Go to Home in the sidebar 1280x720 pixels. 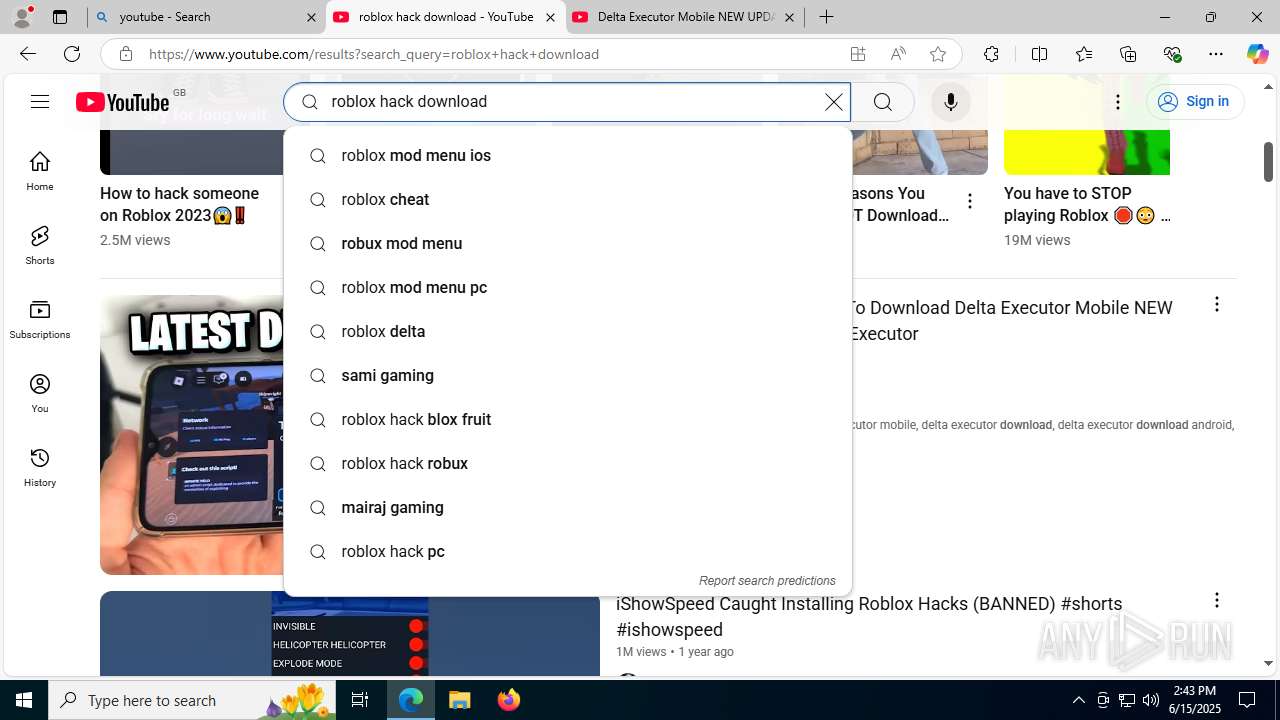(40, 171)
